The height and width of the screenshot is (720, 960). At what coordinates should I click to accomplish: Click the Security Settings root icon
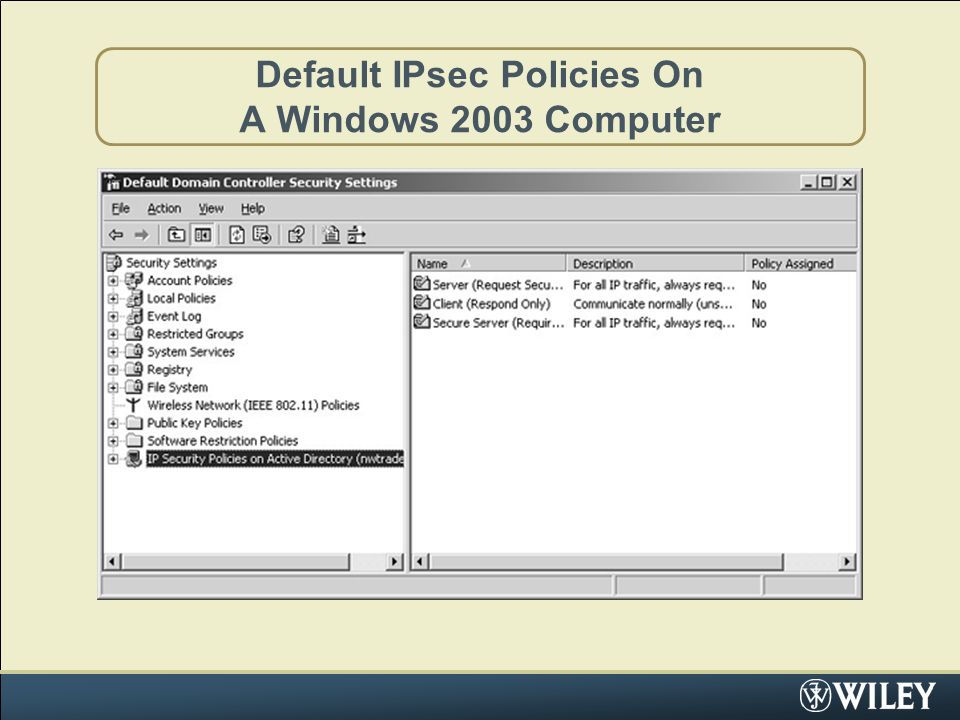pyautogui.click(x=114, y=263)
